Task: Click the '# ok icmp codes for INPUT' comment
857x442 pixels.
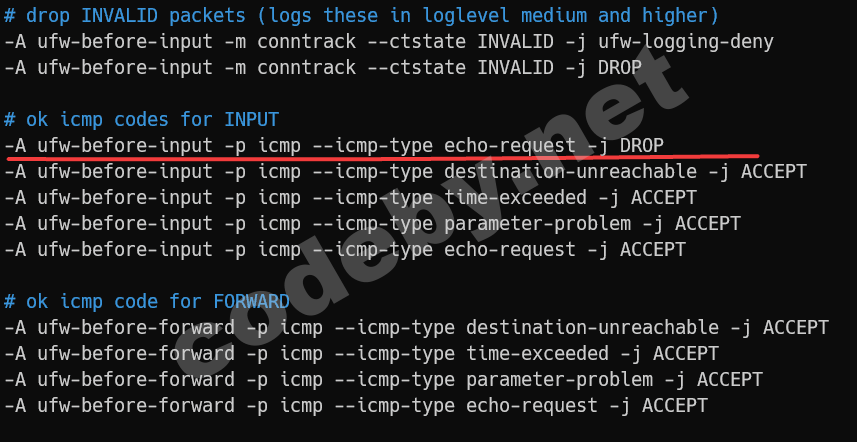Action: pos(142,120)
